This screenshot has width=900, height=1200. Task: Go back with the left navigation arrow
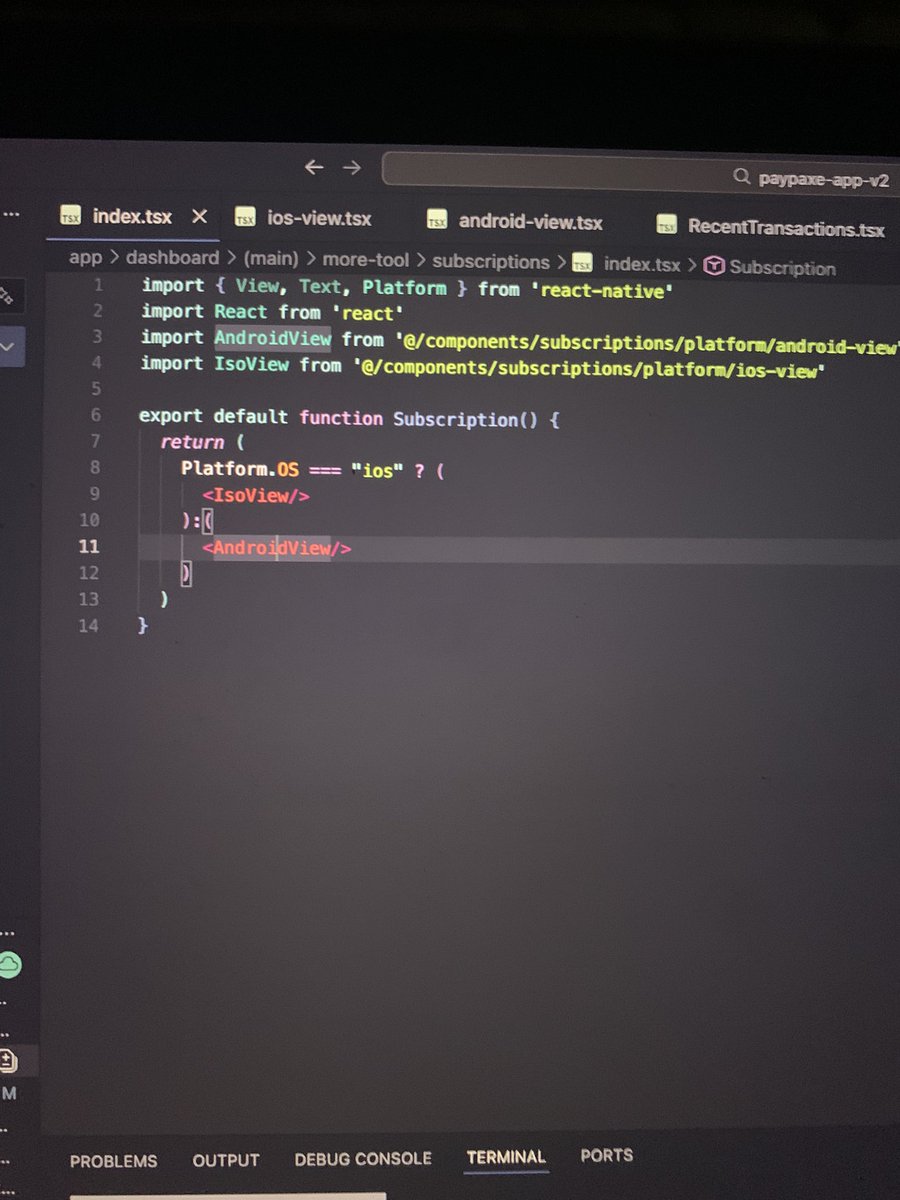[314, 168]
